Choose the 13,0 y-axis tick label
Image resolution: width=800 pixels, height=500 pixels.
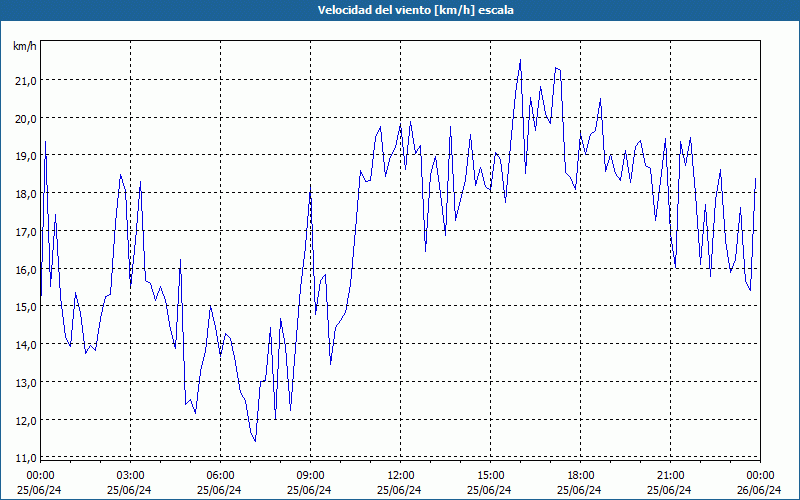pyautogui.click(x=26, y=382)
